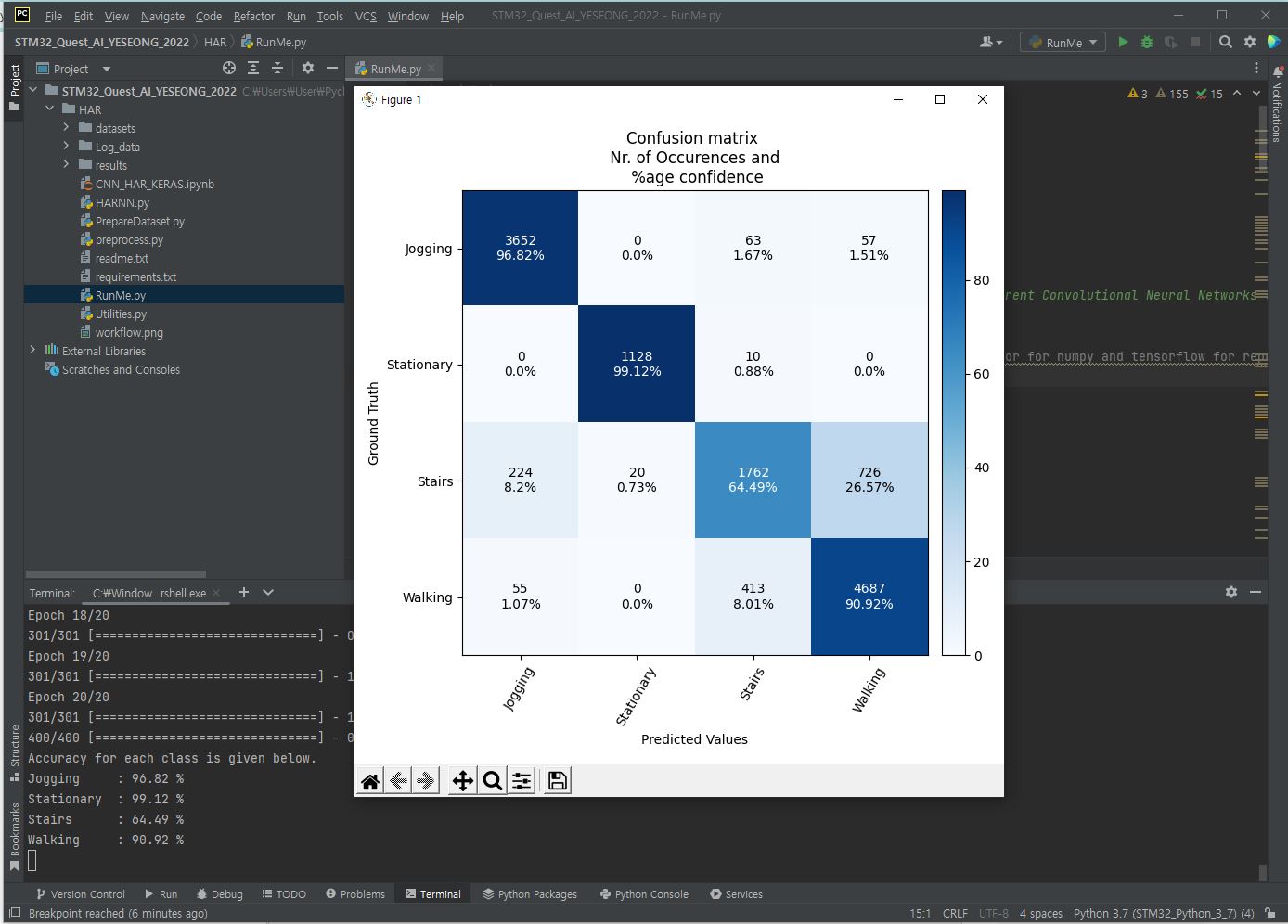Expand the datasets folder
The width and height of the screenshot is (1288, 924).
[66, 127]
